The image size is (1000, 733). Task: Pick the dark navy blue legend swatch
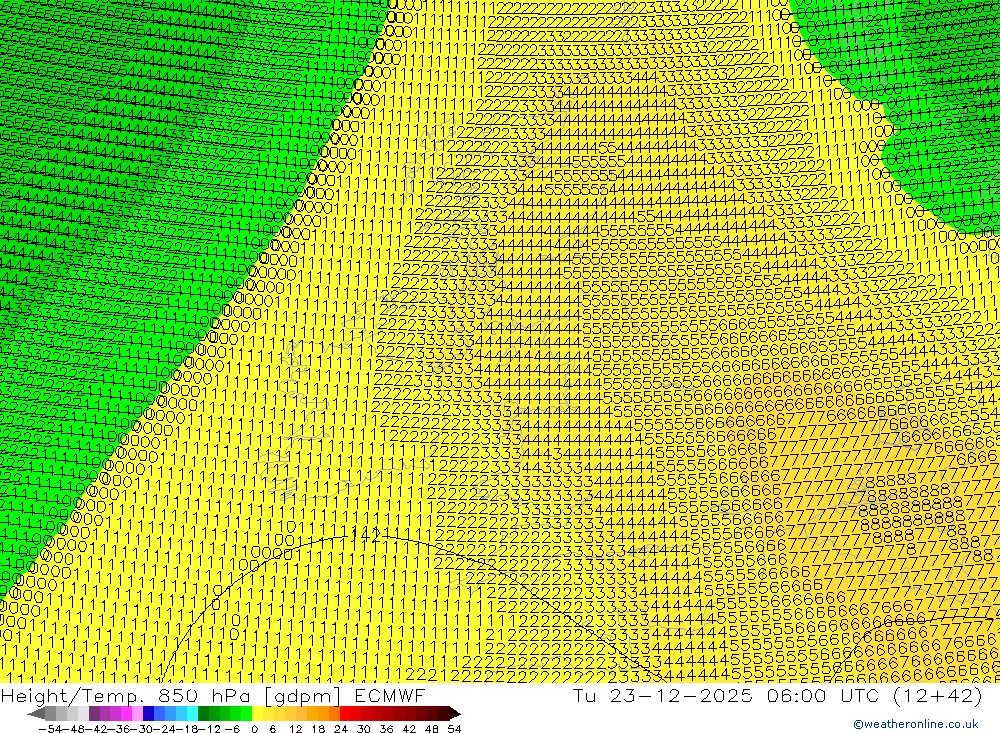coord(148,714)
